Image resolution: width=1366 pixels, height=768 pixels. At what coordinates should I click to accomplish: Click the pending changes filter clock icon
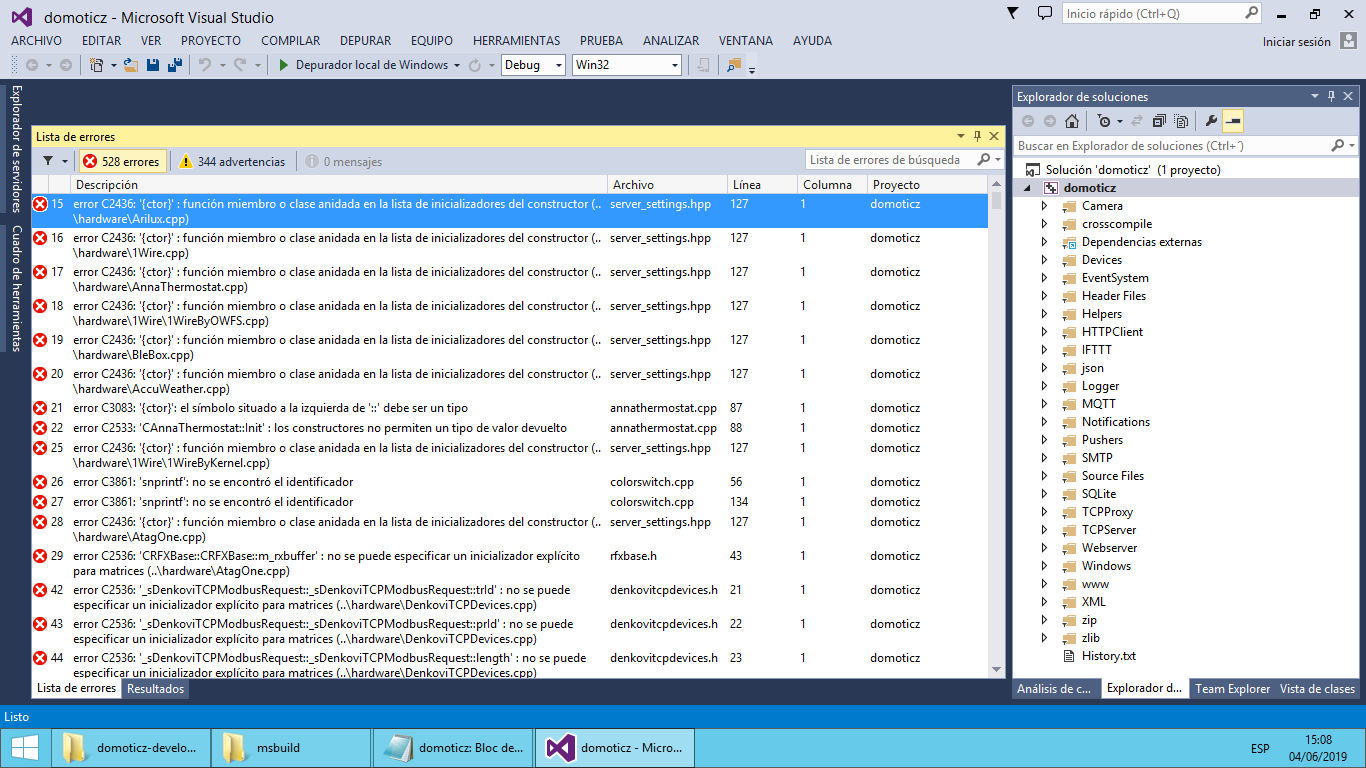1103,121
